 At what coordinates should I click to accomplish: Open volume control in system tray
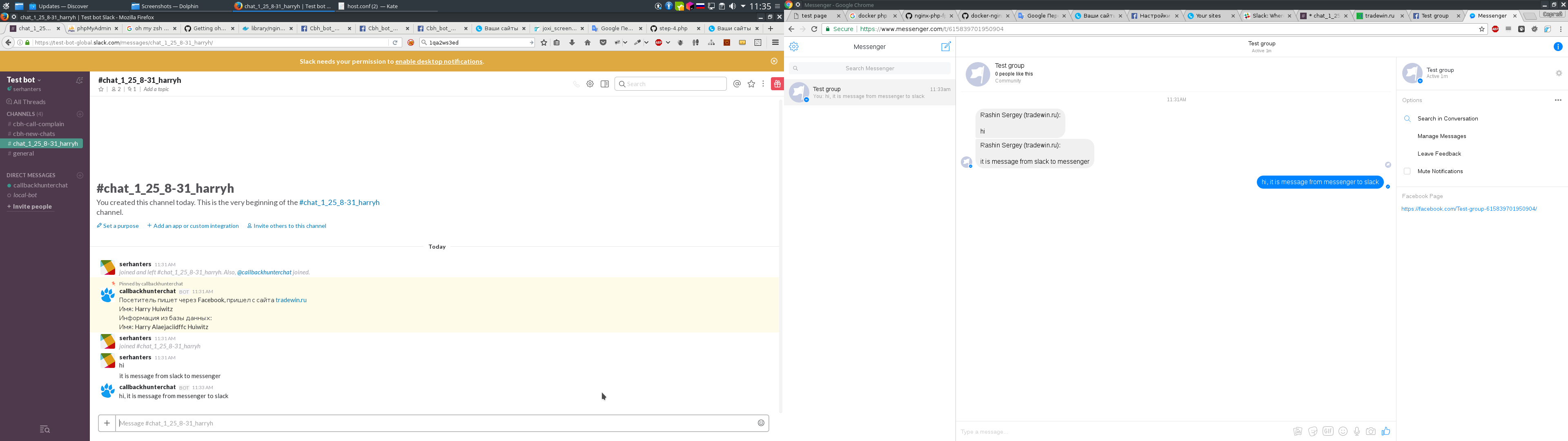pos(732,6)
